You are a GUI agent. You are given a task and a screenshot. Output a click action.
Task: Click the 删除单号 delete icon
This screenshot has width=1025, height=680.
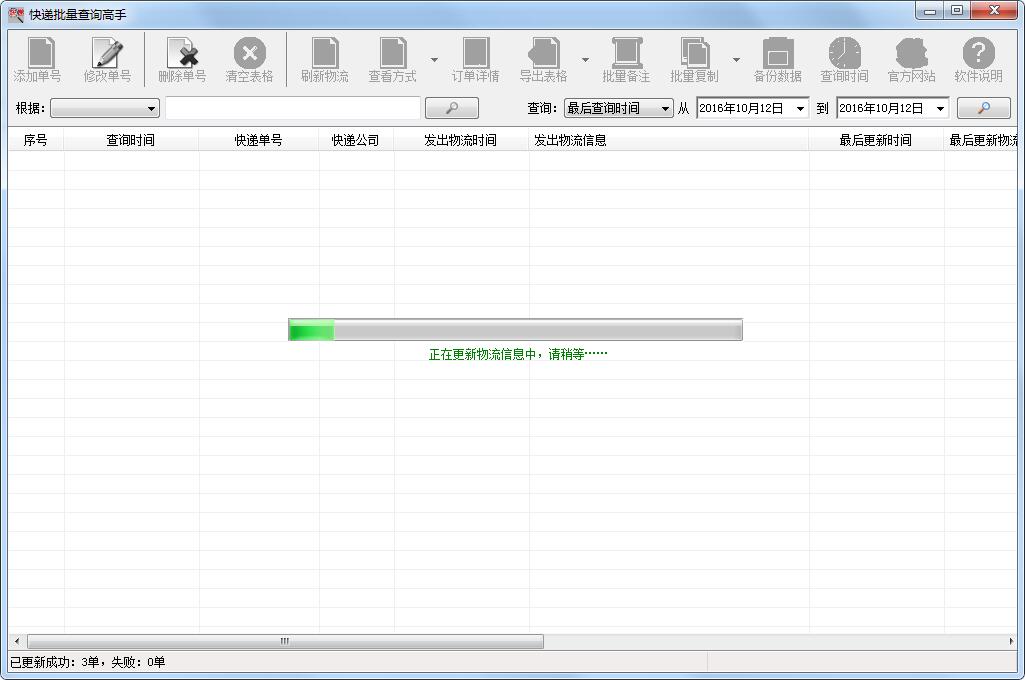click(182, 52)
